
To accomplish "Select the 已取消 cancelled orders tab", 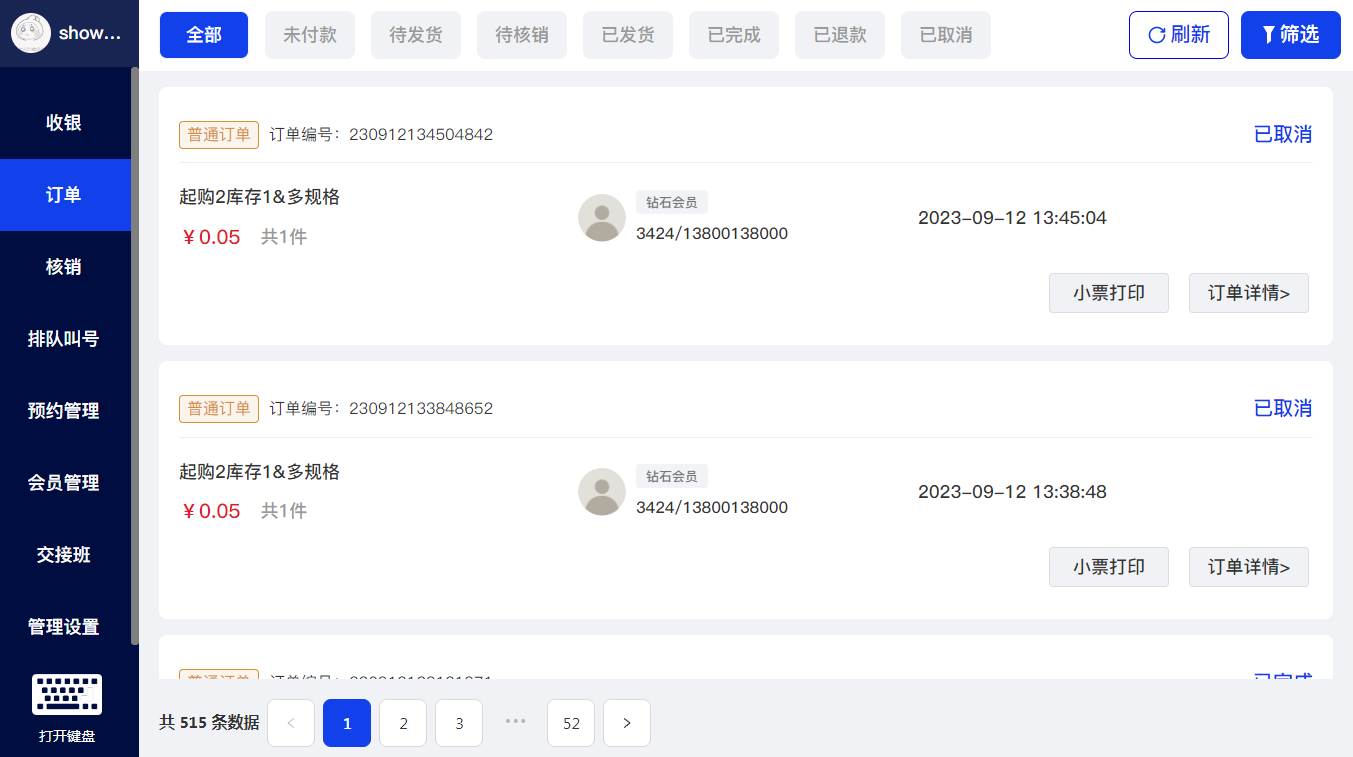I will pos(945,34).
